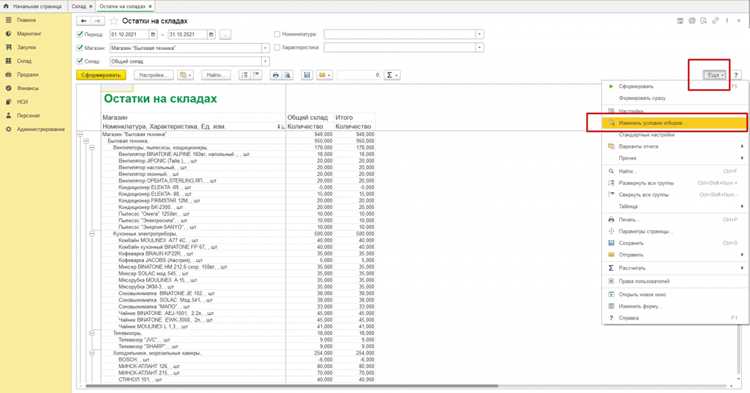
Task: Select Изменить условия отборов menu item
Action: click(673, 123)
